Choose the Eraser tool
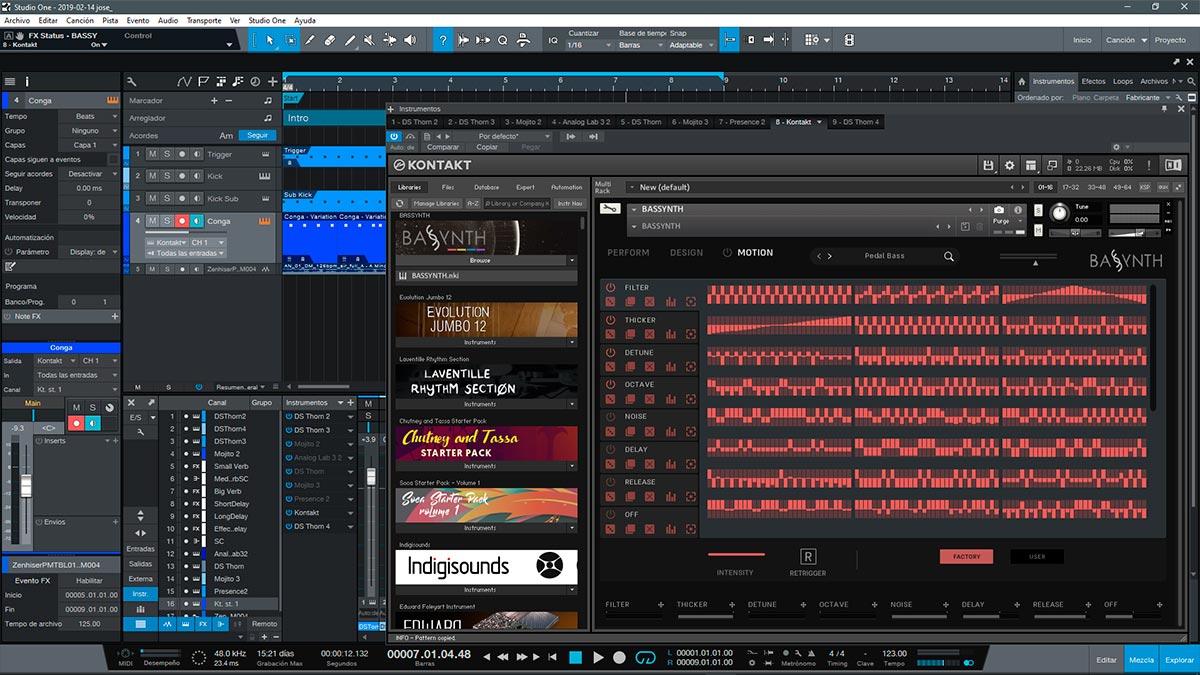This screenshot has width=1200, height=675. coord(330,40)
